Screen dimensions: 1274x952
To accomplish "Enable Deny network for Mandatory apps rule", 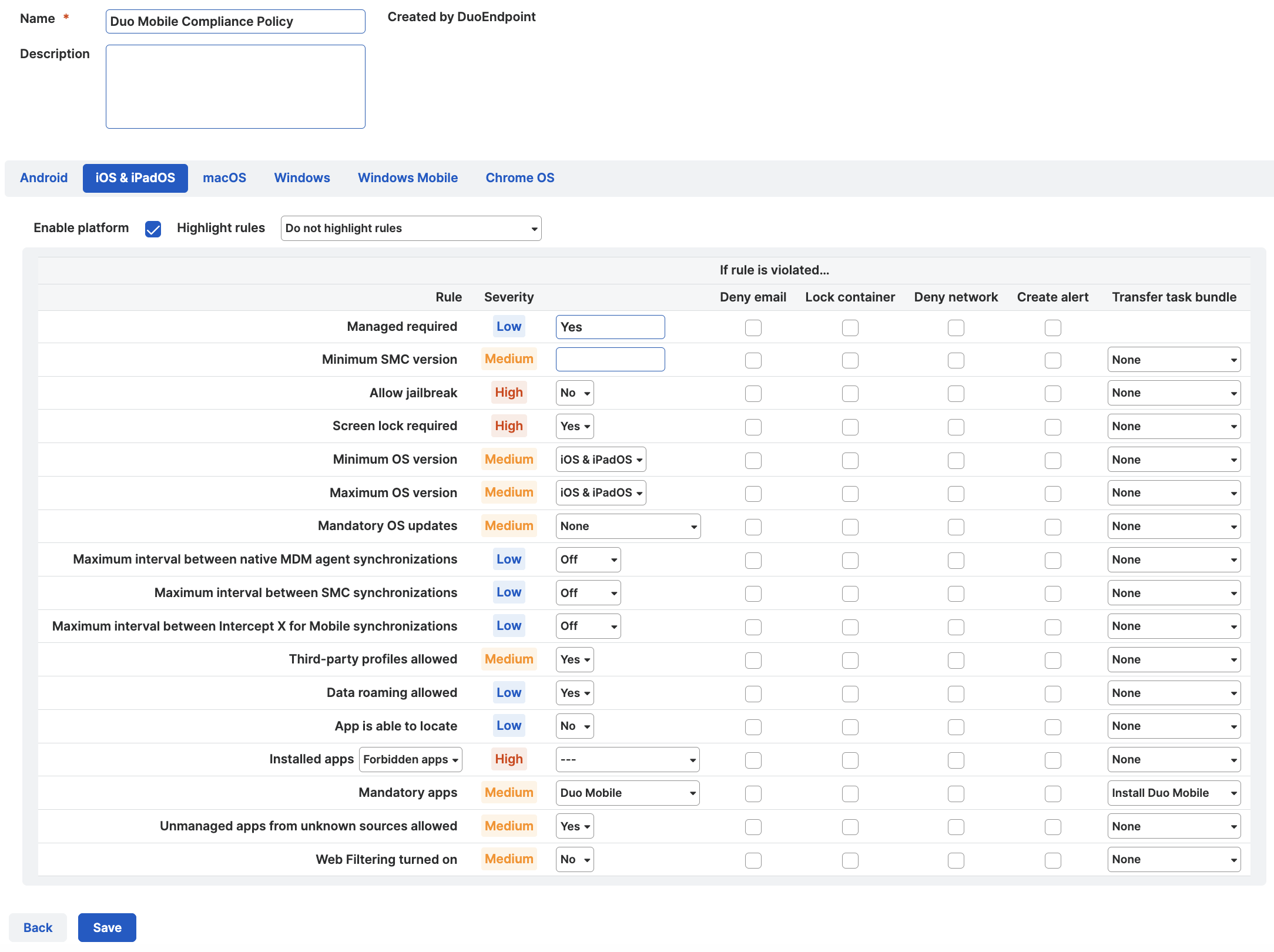I will tap(955, 793).
